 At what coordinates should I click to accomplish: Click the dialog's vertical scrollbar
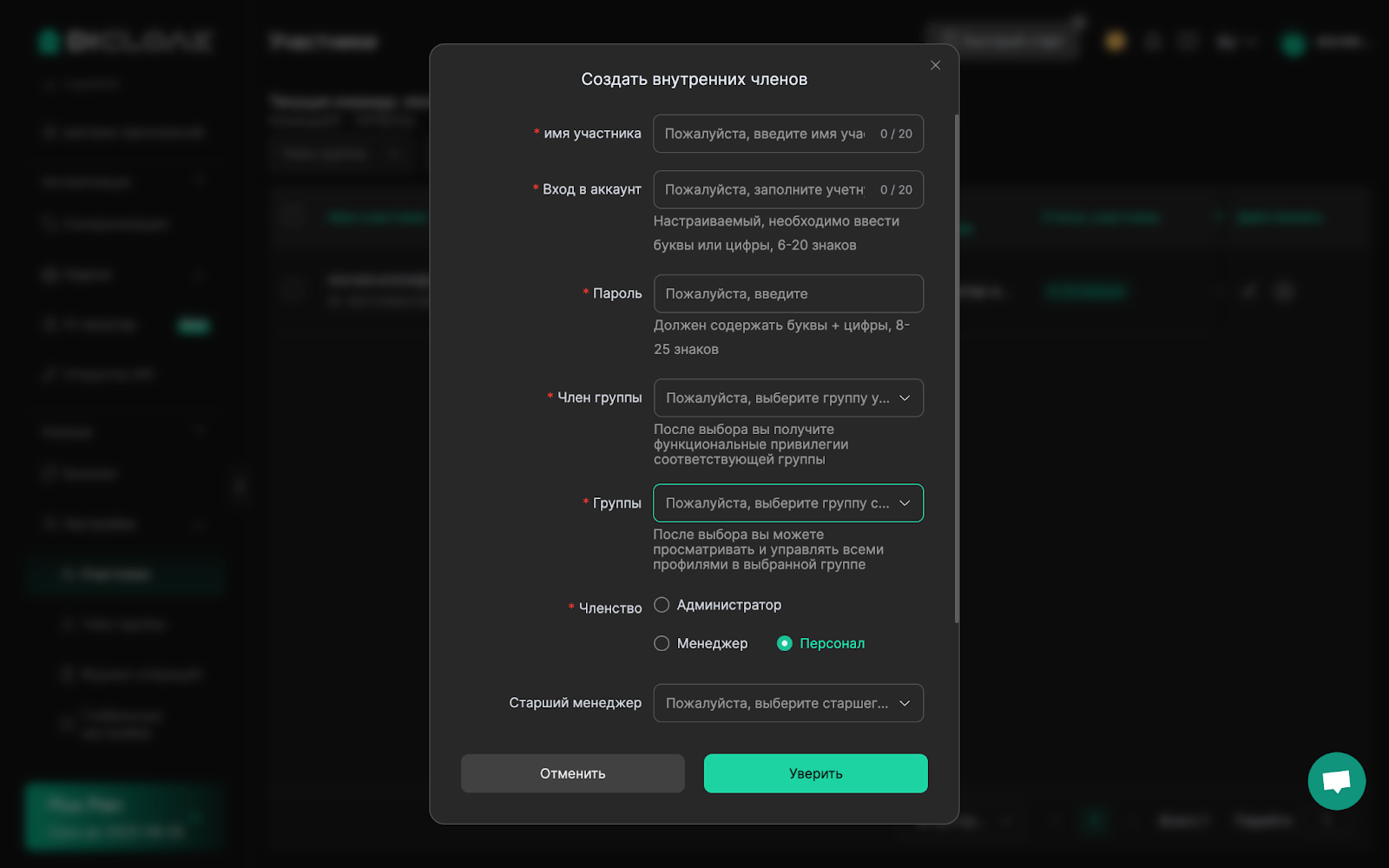pos(956,369)
